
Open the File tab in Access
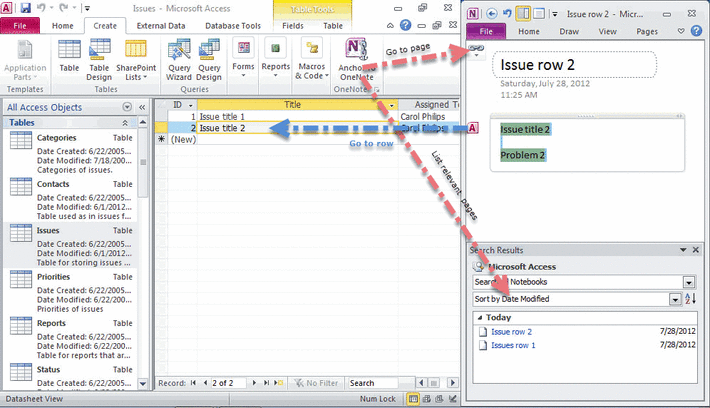(x=20, y=26)
